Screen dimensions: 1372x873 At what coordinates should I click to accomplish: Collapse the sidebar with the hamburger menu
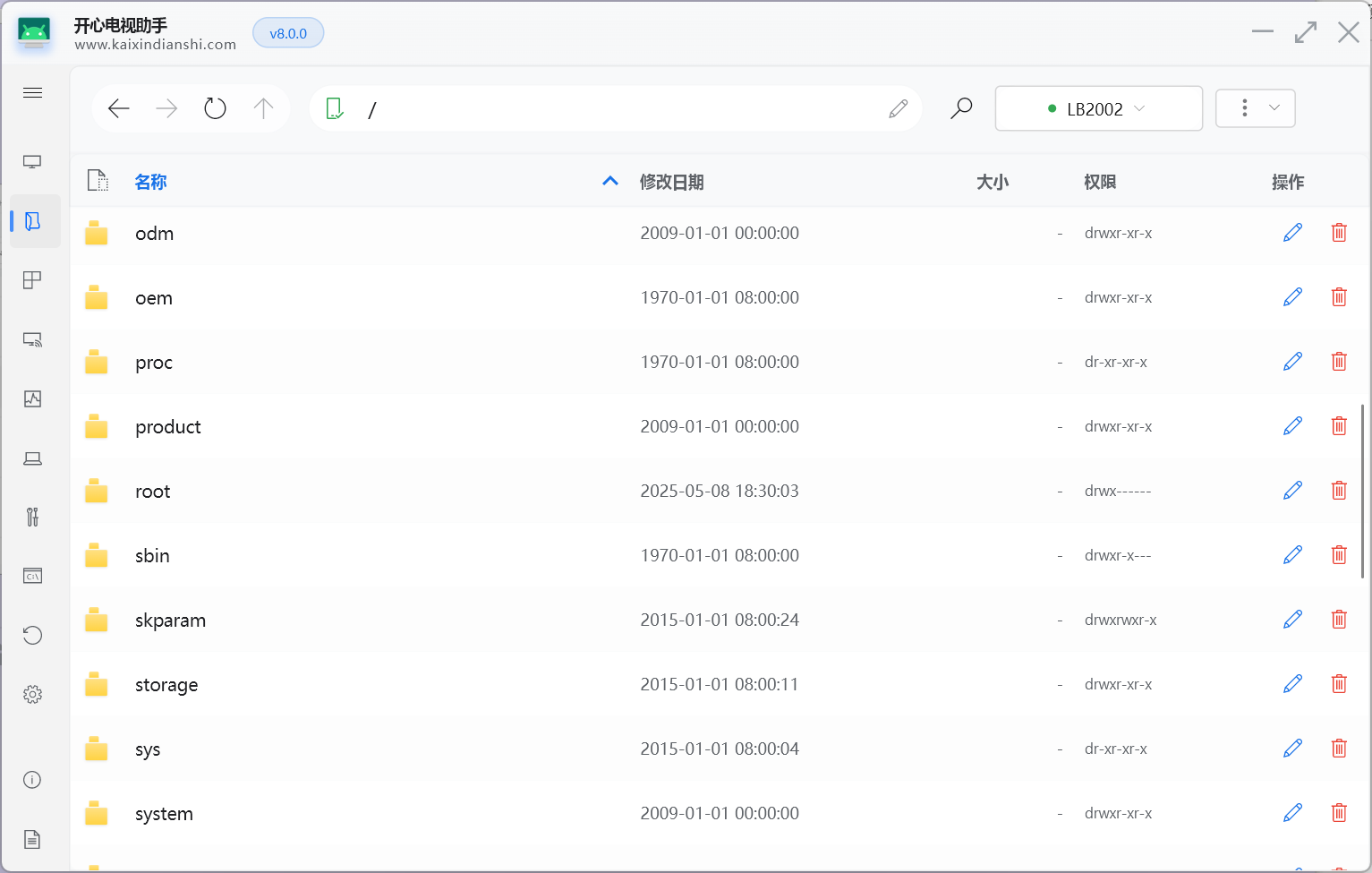[32, 92]
